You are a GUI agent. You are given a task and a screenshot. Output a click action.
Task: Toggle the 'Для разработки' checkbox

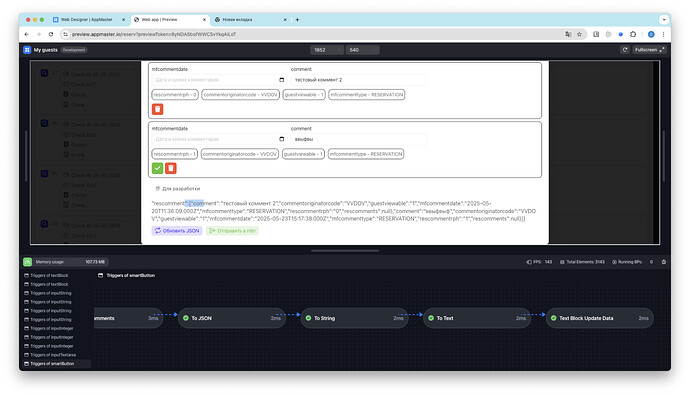coord(158,188)
